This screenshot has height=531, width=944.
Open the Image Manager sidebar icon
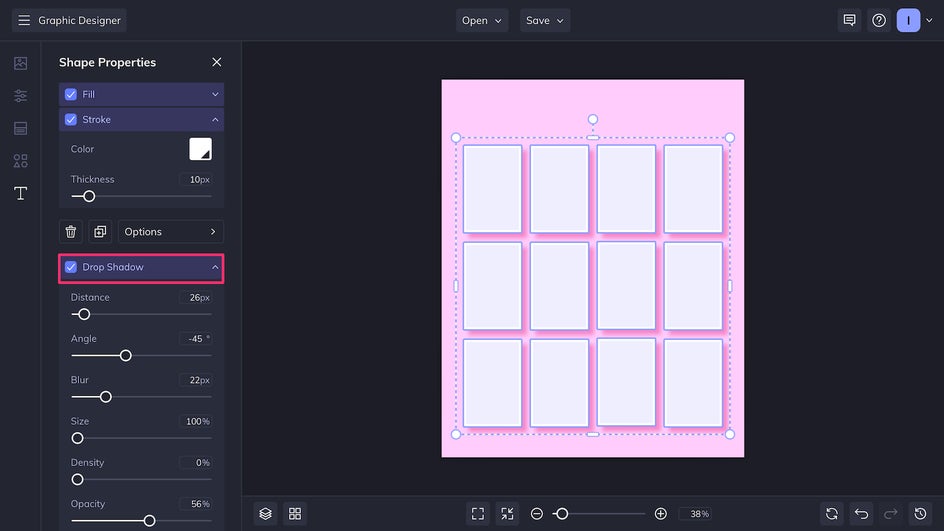point(20,63)
